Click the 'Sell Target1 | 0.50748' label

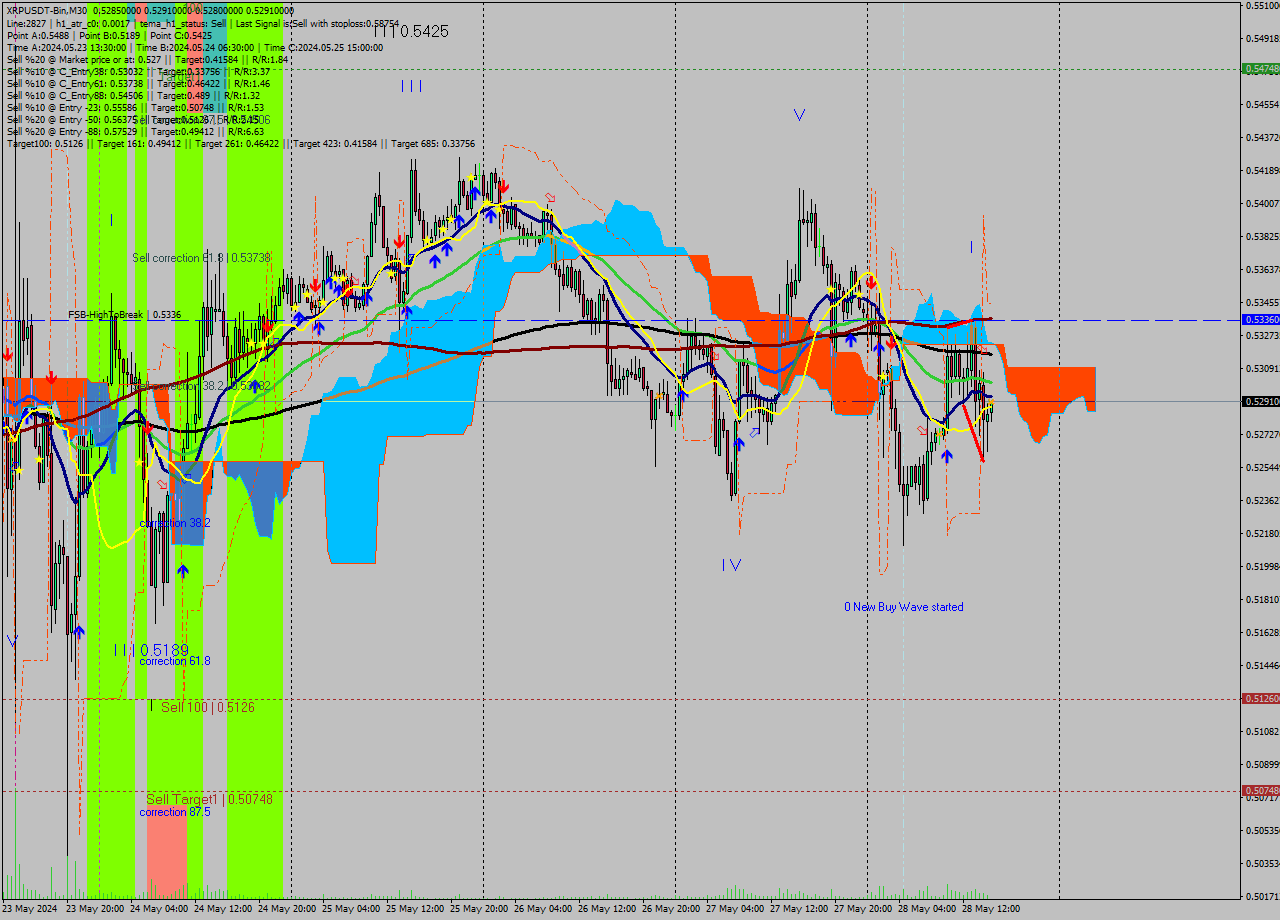209,799
